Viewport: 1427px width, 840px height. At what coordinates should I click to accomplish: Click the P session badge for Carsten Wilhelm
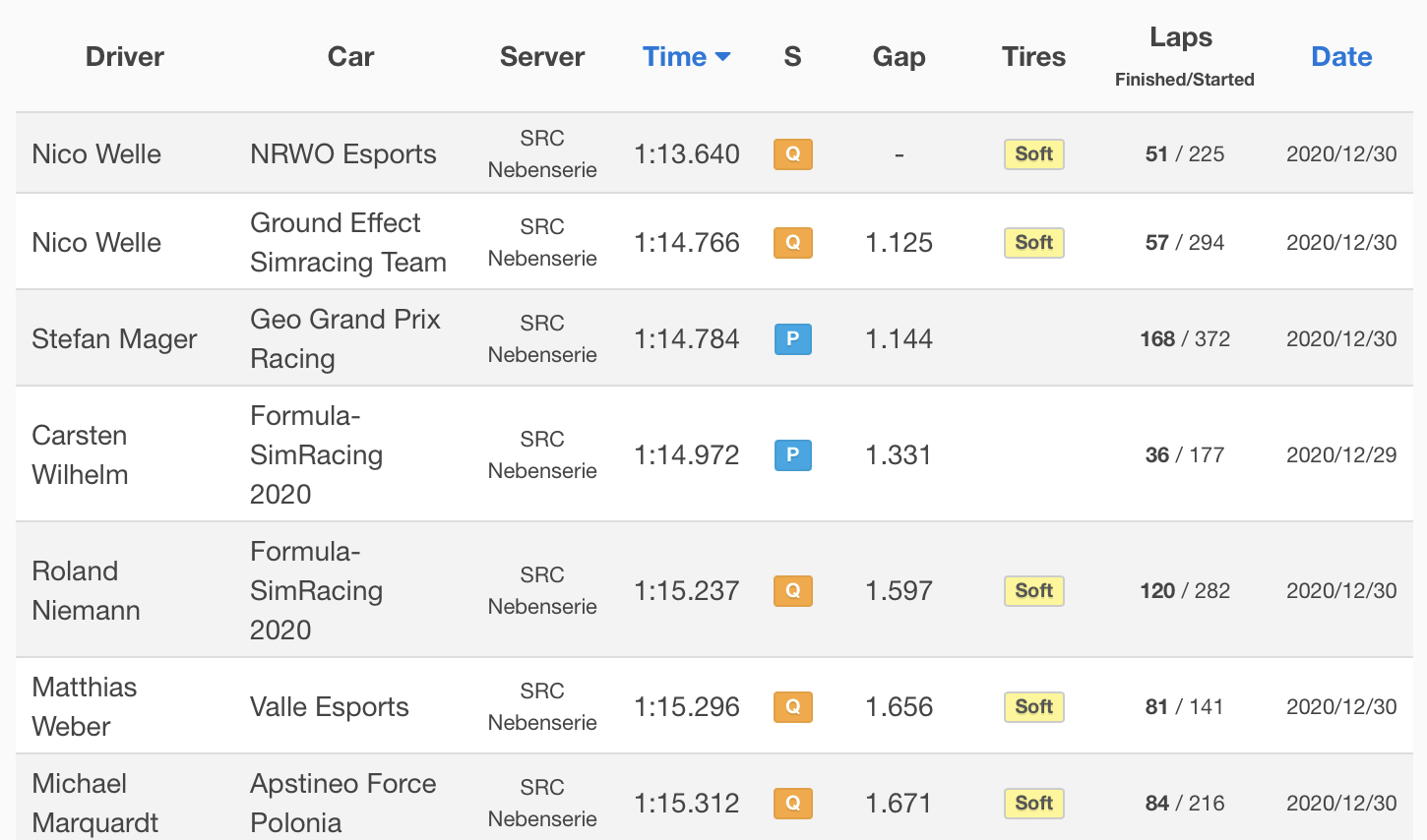[792, 455]
